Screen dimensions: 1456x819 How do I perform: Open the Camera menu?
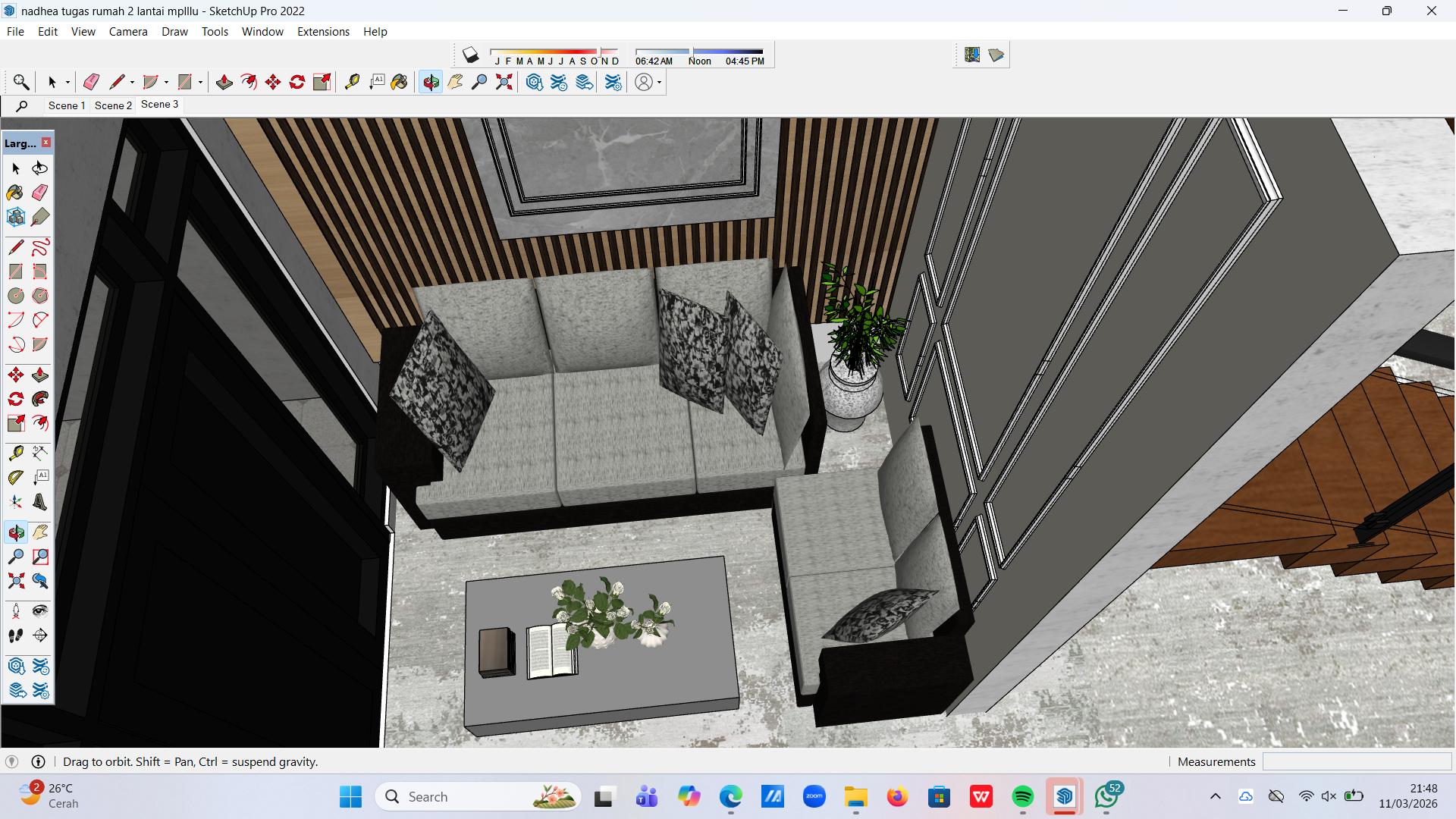(128, 32)
